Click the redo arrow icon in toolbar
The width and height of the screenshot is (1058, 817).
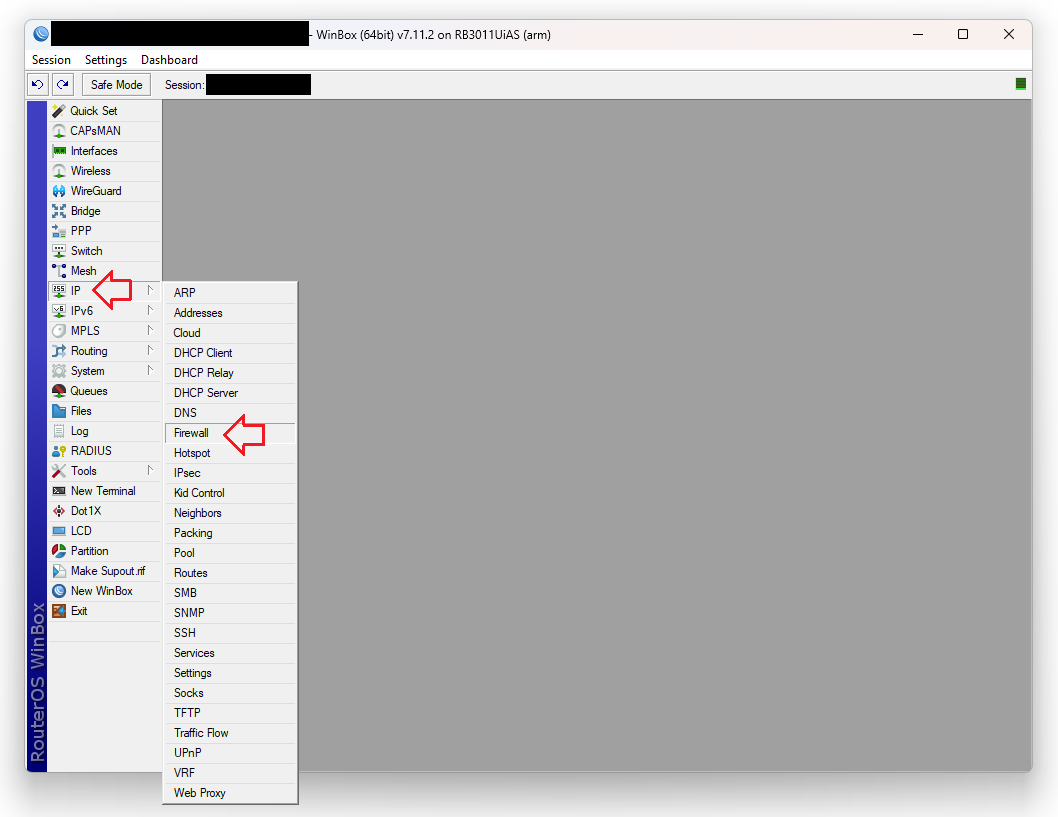tap(62, 85)
